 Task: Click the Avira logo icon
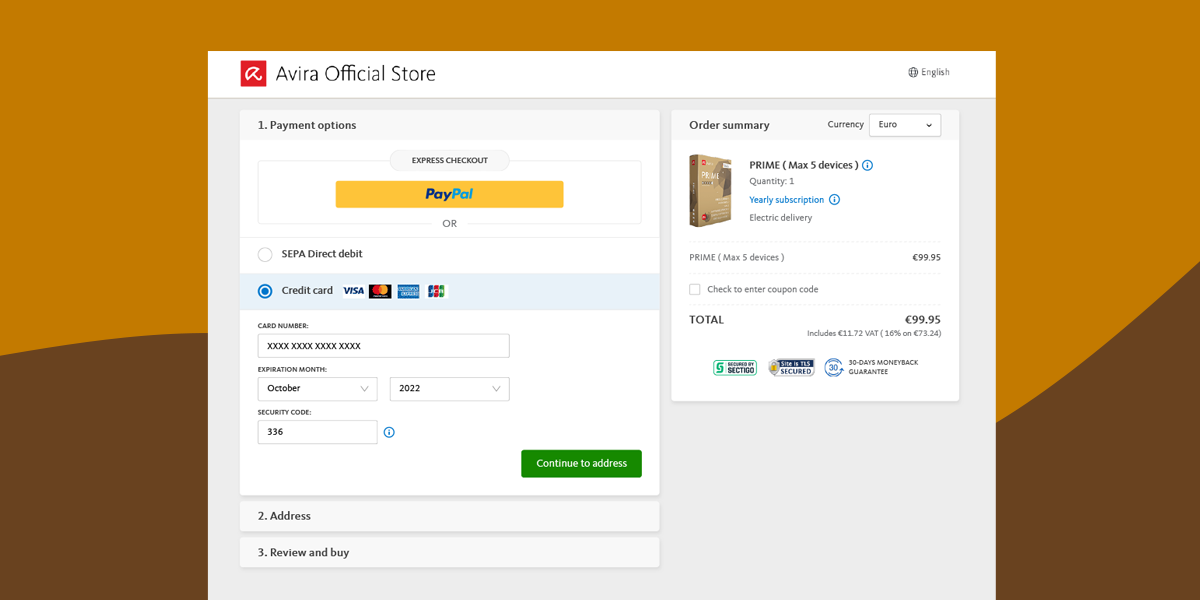click(x=253, y=73)
